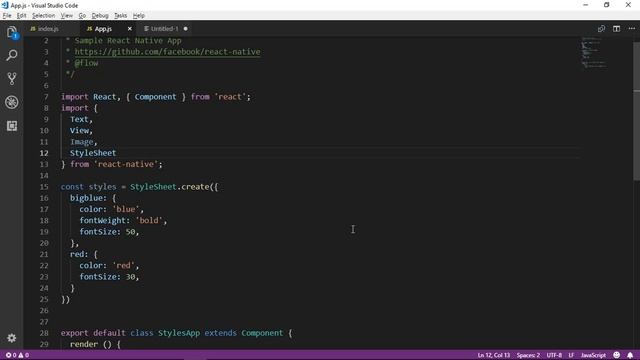Open the Source Control view
Image resolution: width=640 pixels, height=360 pixels.
(x=11, y=78)
